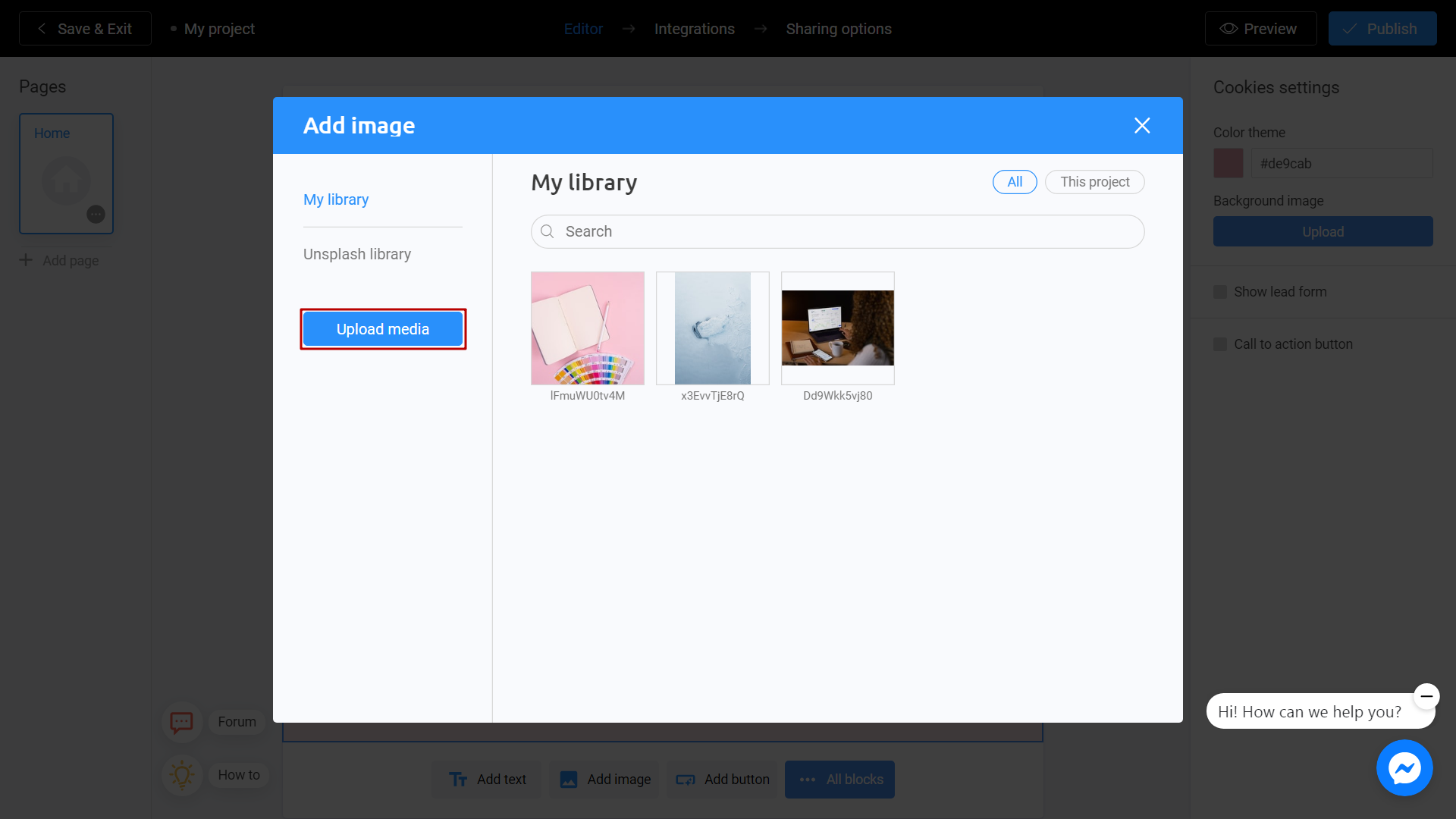Click the Add page plus icon
This screenshot has width=1456, height=819.
click(26, 260)
